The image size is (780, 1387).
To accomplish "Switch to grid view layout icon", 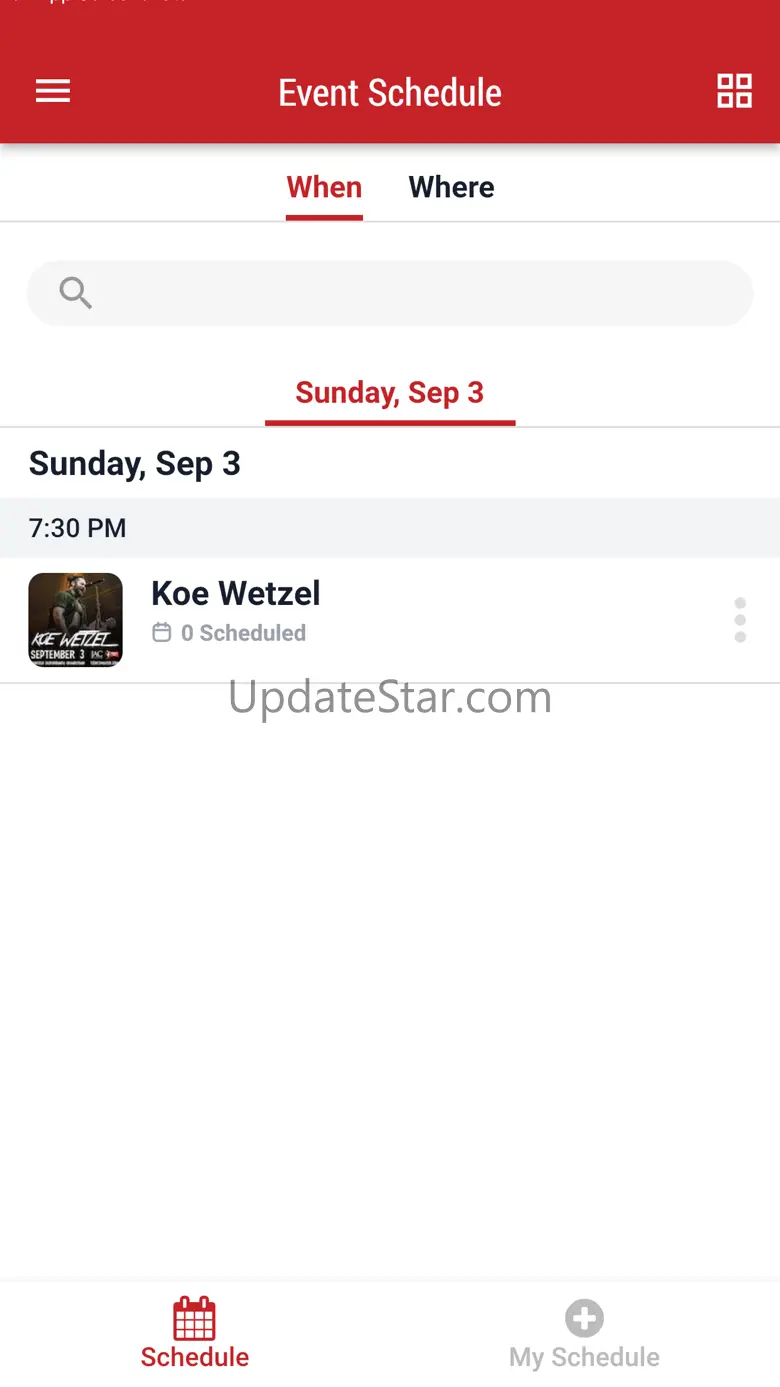I will [734, 91].
